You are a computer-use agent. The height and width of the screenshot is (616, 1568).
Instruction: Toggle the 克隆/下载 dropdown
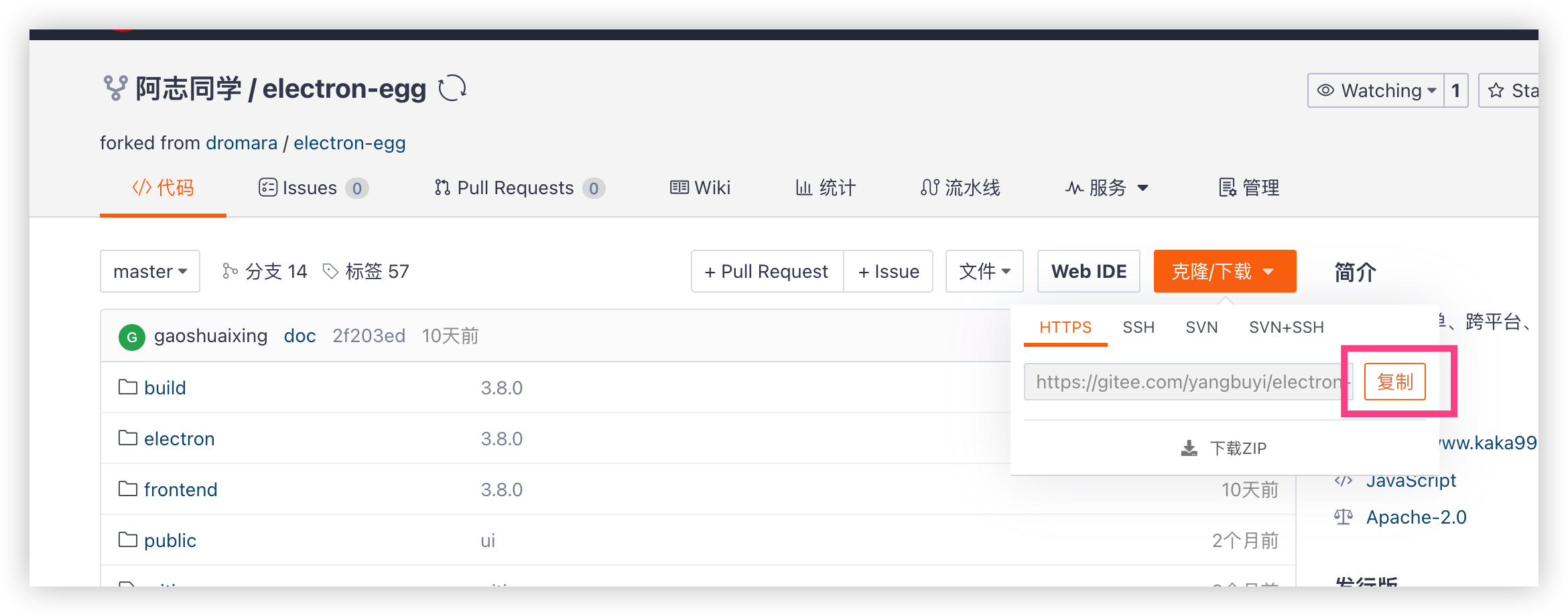pos(1225,271)
